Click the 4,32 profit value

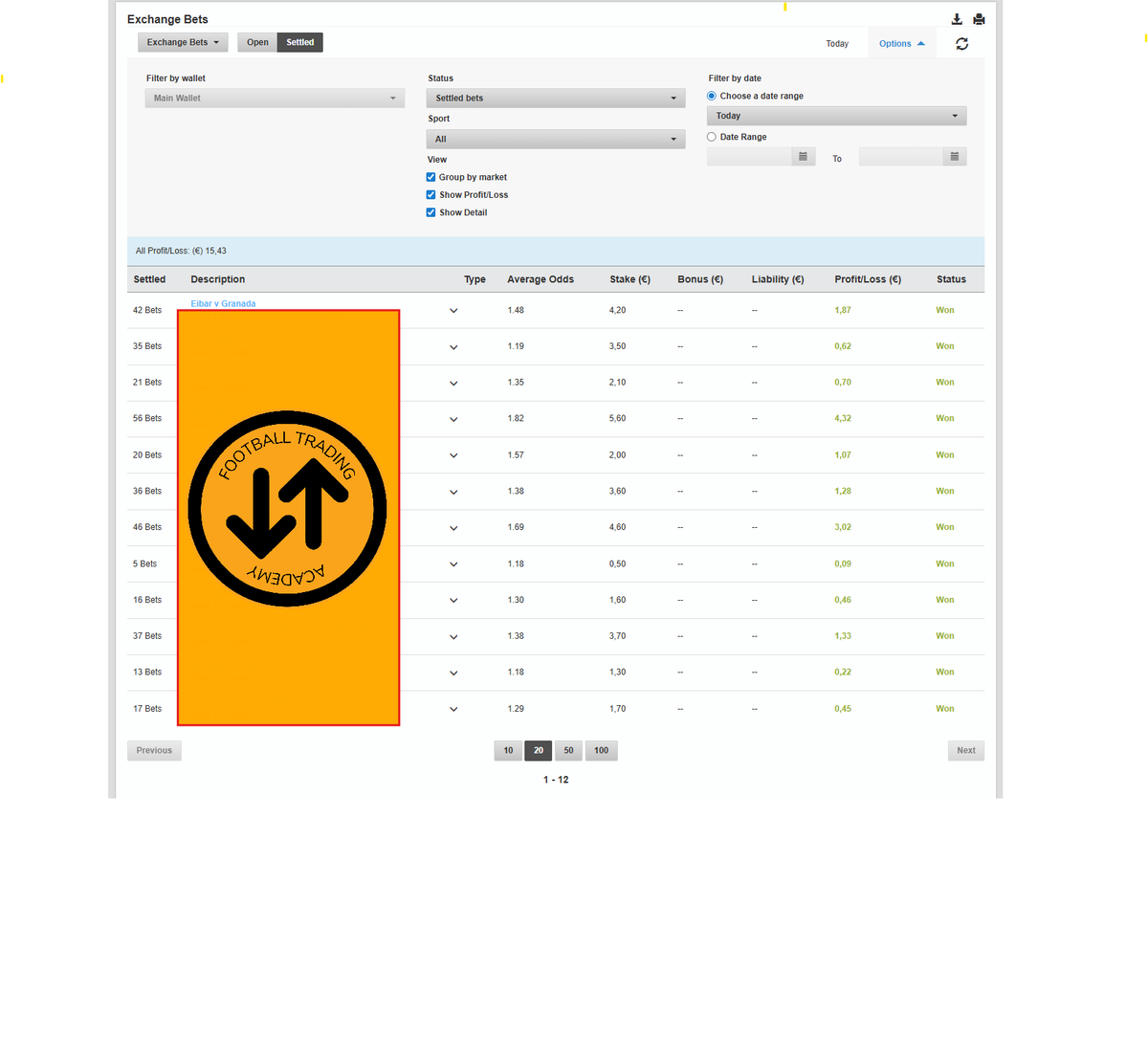click(x=843, y=419)
